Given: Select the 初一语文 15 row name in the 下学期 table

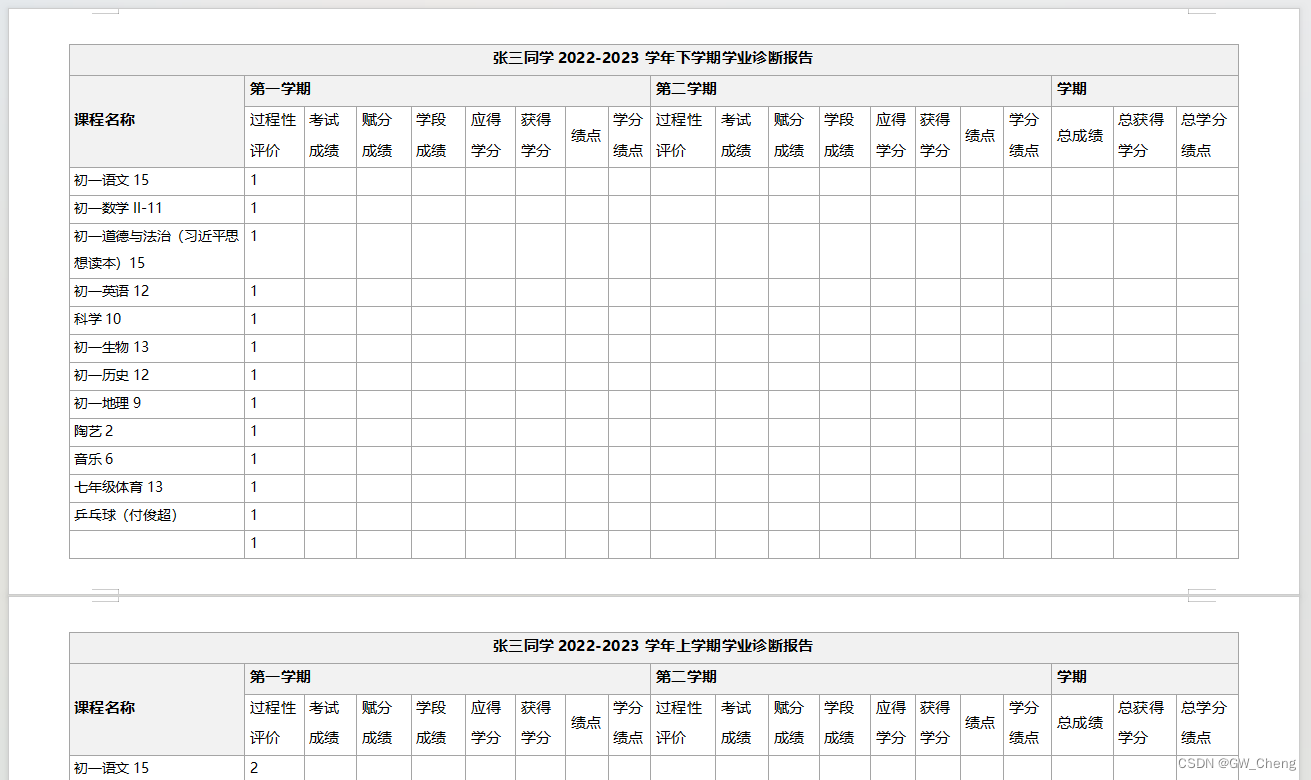Looking at the screenshot, I should [111, 180].
